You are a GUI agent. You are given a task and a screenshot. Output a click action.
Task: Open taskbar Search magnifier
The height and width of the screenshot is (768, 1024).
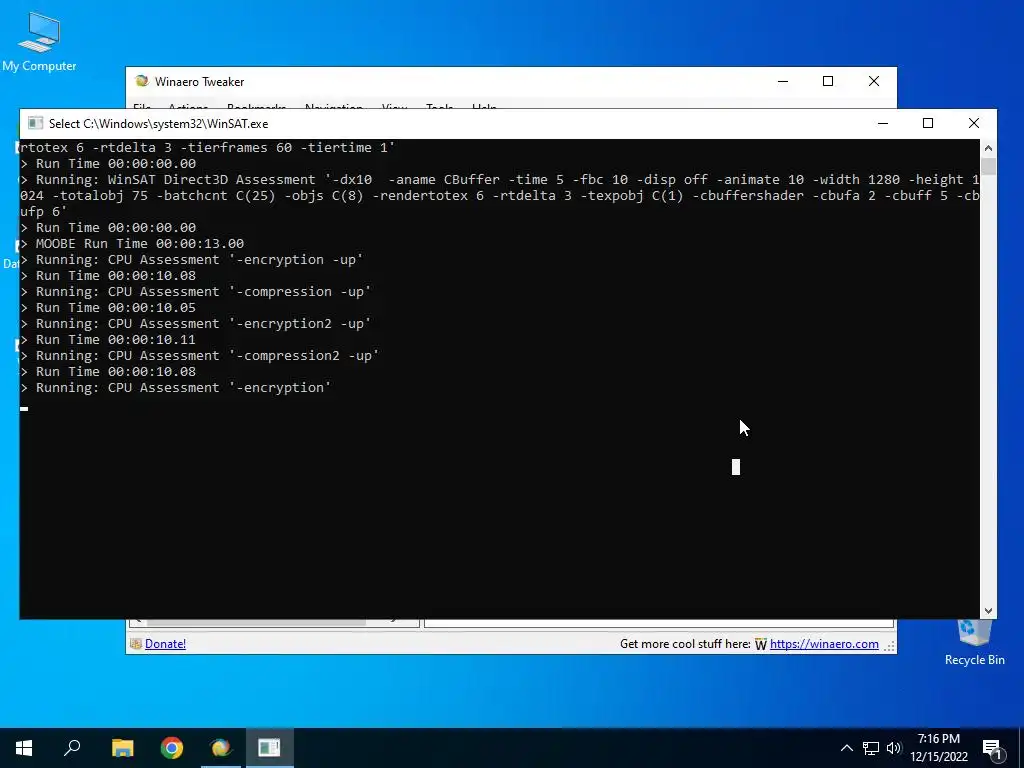[72, 748]
